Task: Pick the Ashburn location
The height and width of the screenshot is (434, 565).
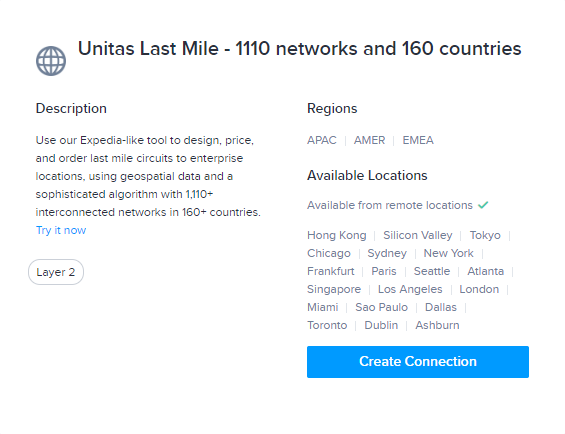Action: tap(437, 325)
